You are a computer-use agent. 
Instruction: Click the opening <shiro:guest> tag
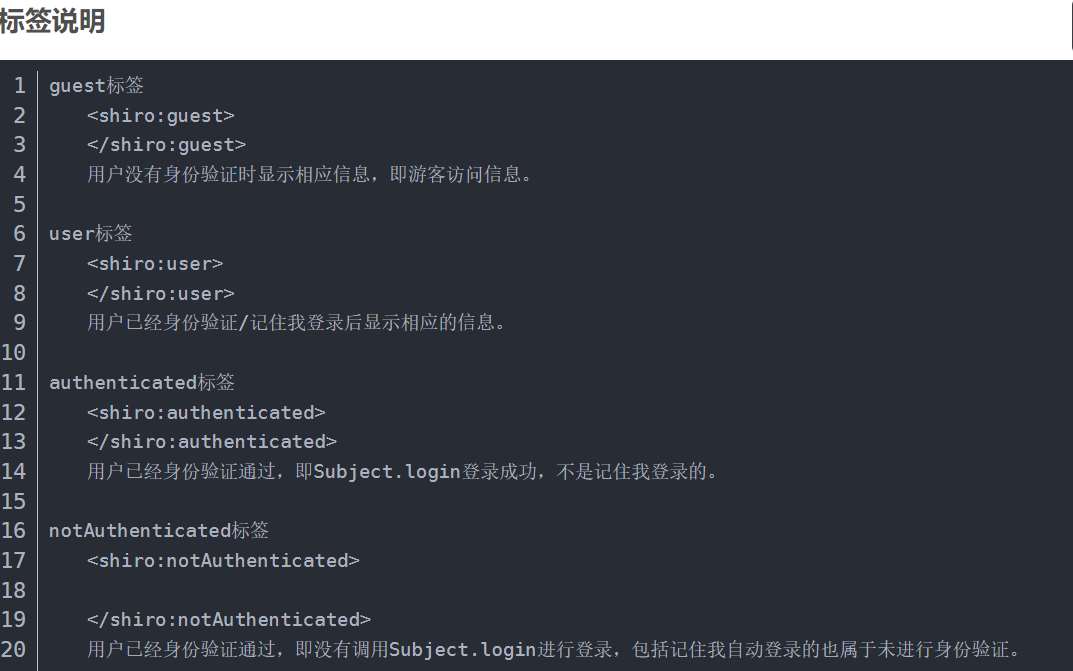(161, 116)
